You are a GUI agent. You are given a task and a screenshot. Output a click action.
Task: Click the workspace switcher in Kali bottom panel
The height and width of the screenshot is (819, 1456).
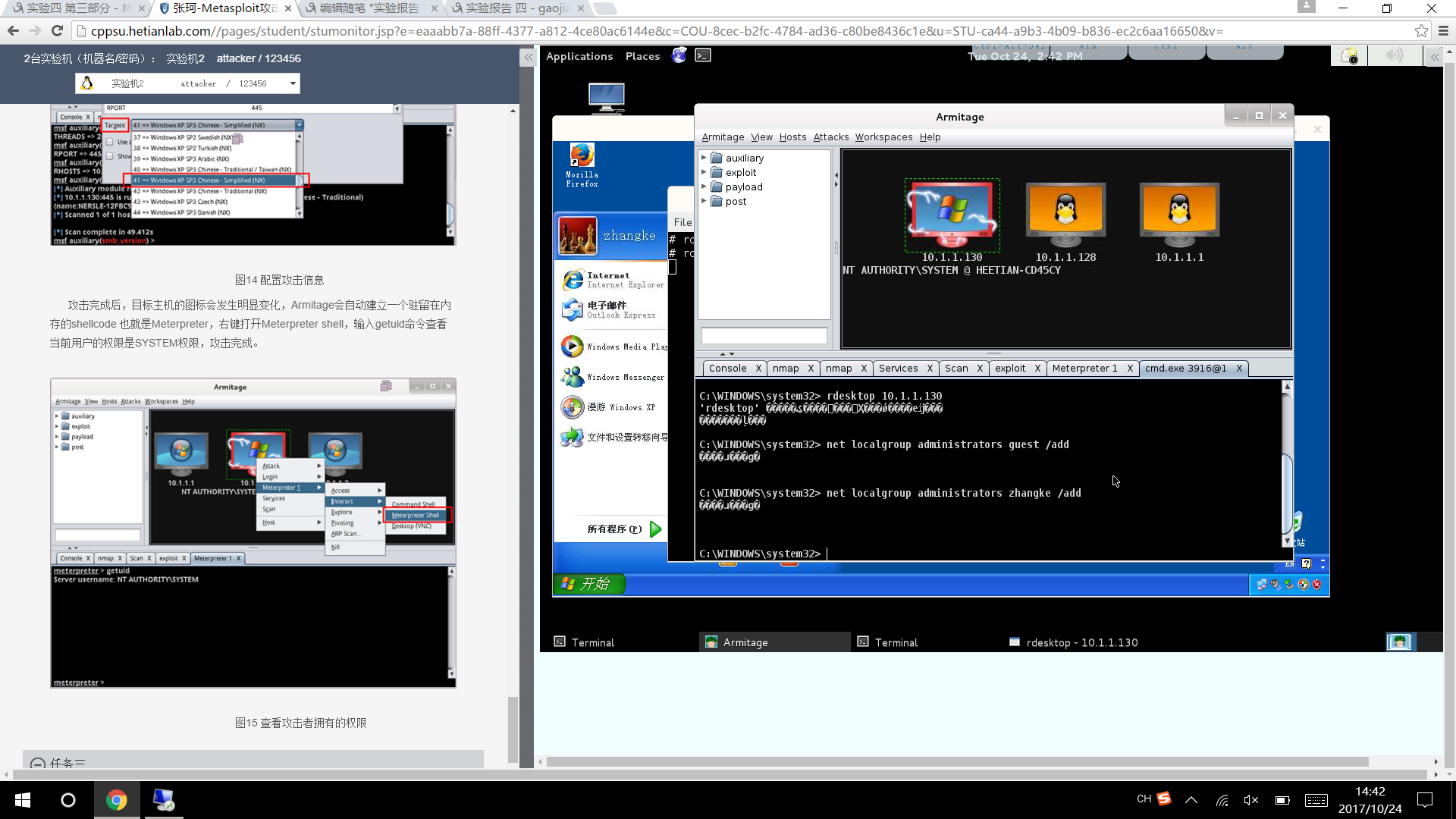pyautogui.click(x=1399, y=642)
